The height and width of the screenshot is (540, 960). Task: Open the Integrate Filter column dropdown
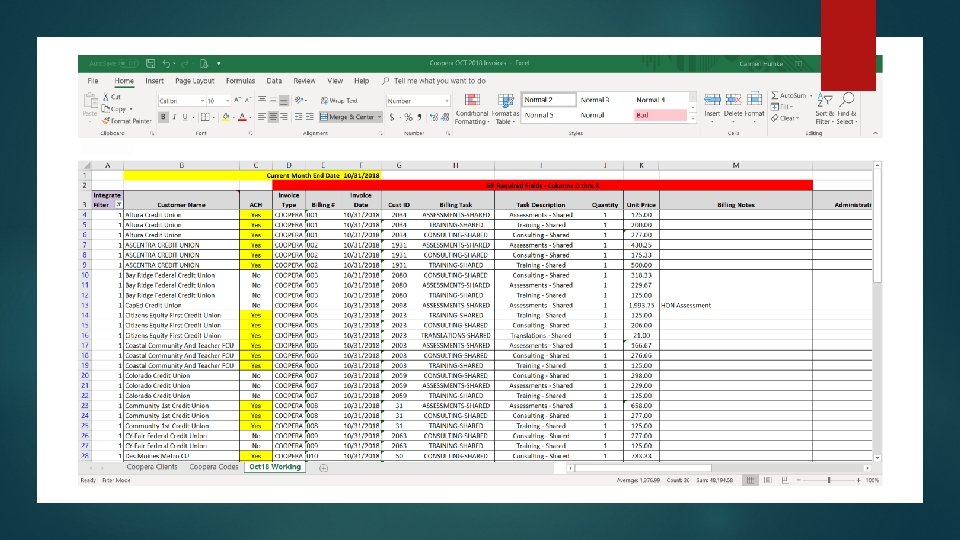coord(119,205)
